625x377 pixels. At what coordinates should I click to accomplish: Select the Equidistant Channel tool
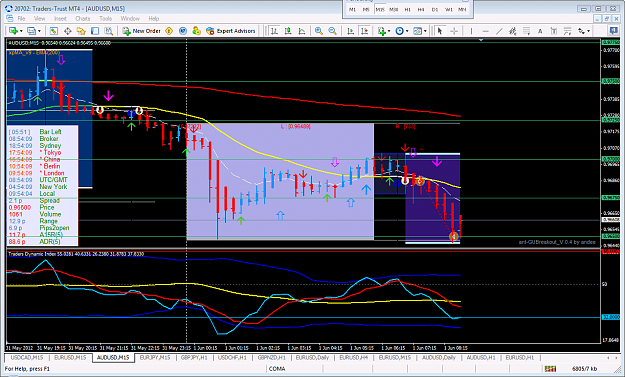coord(513,31)
